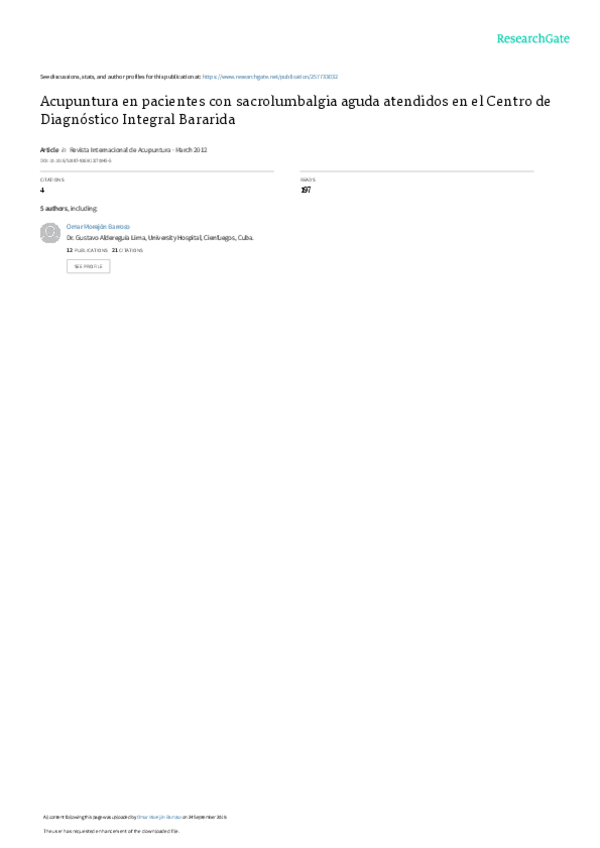Image resolution: width=600 pixels, height=848 pixels.
Task: Click the reads count 197
Action: 306,190
